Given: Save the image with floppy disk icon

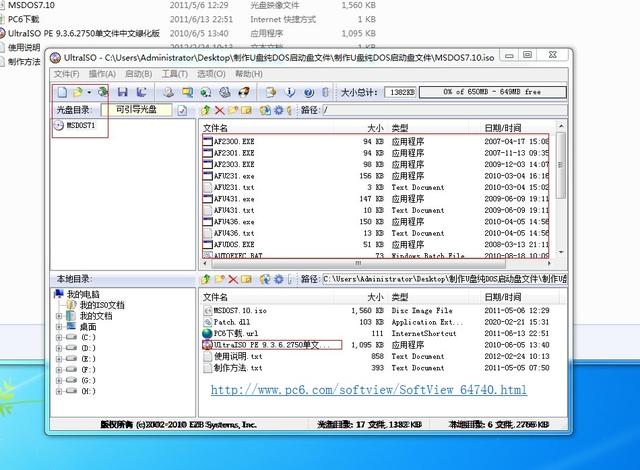Looking at the screenshot, I should tap(122, 92).
